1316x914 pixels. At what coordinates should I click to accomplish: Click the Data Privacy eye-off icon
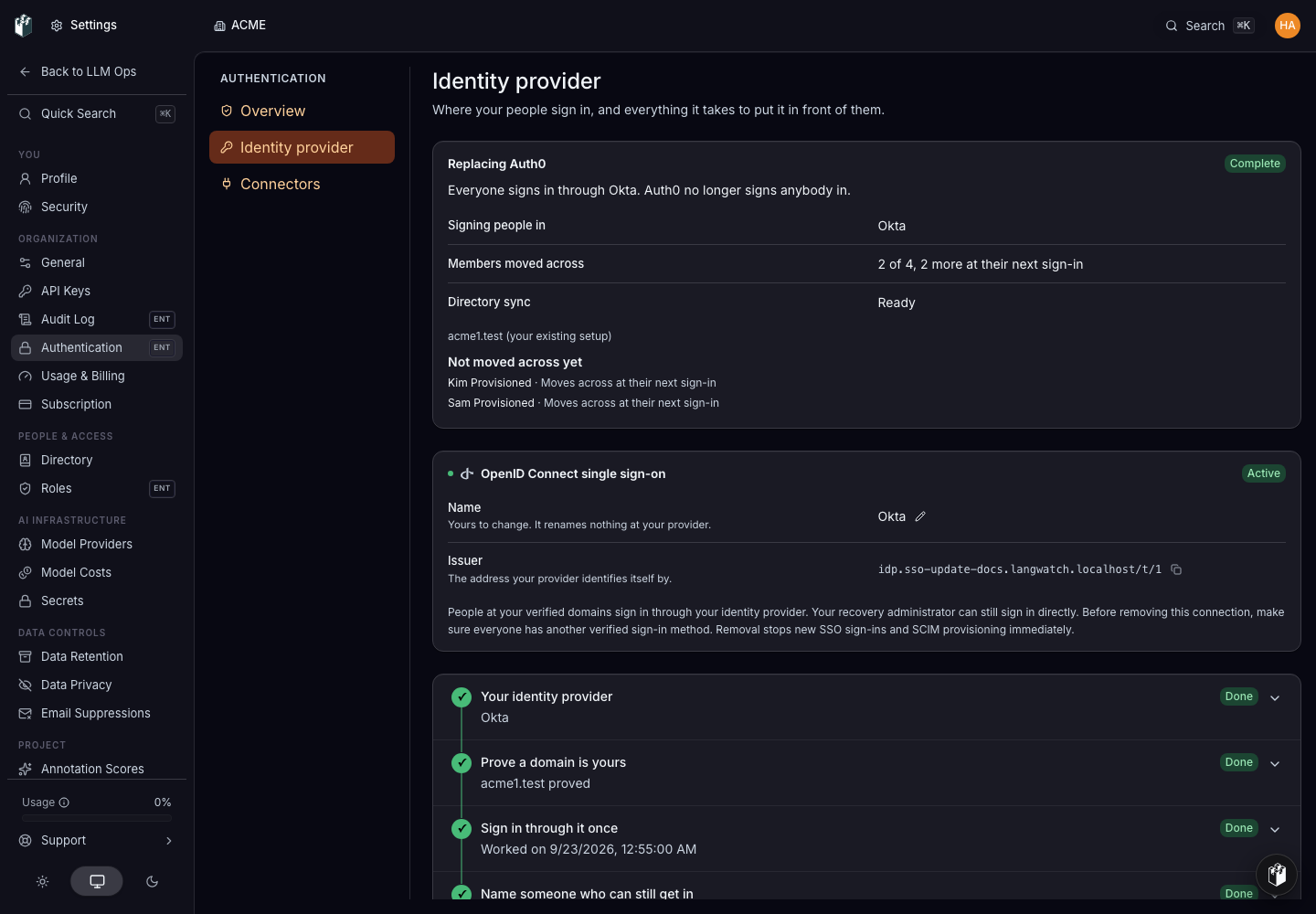pos(26,685)
